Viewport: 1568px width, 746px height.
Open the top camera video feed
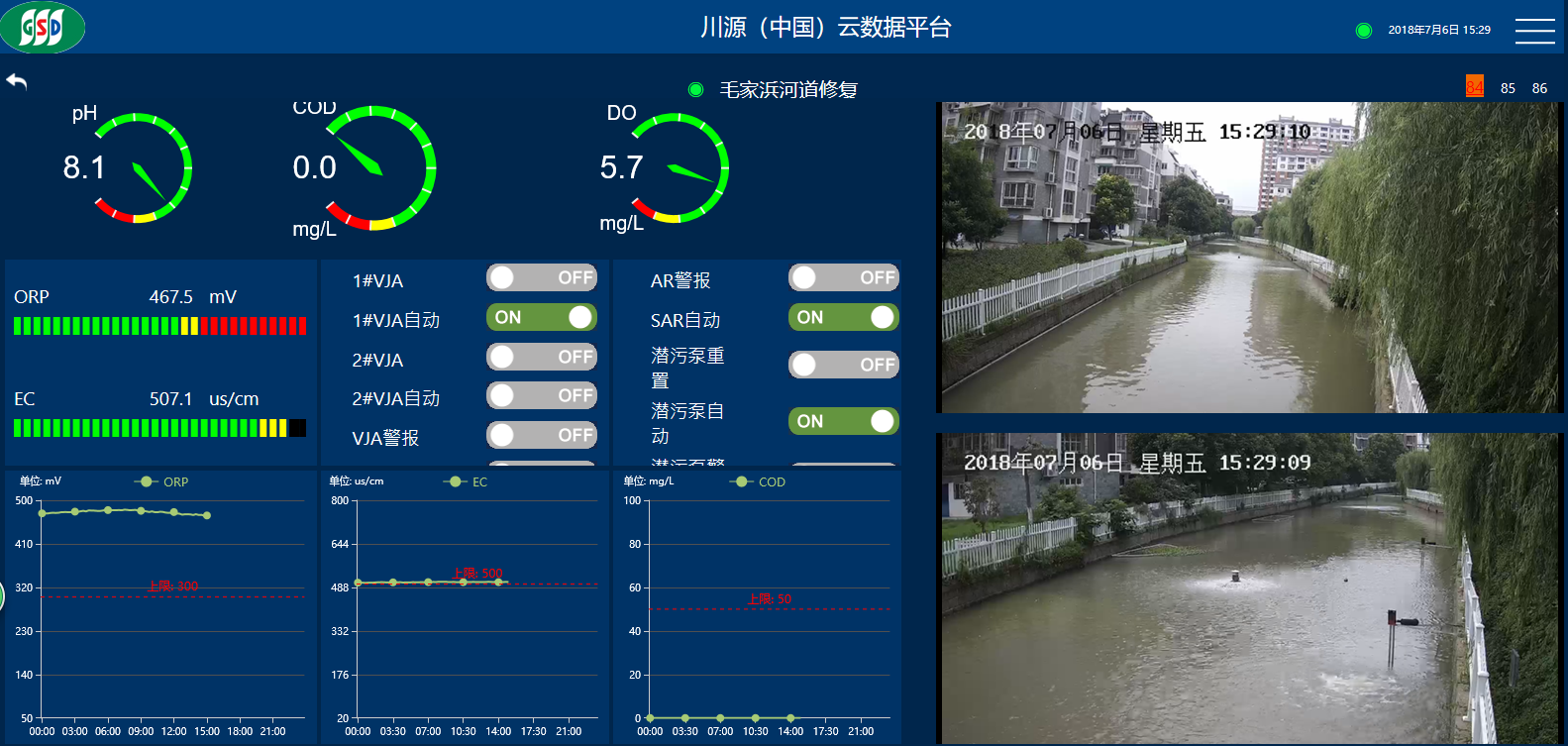1248,258
